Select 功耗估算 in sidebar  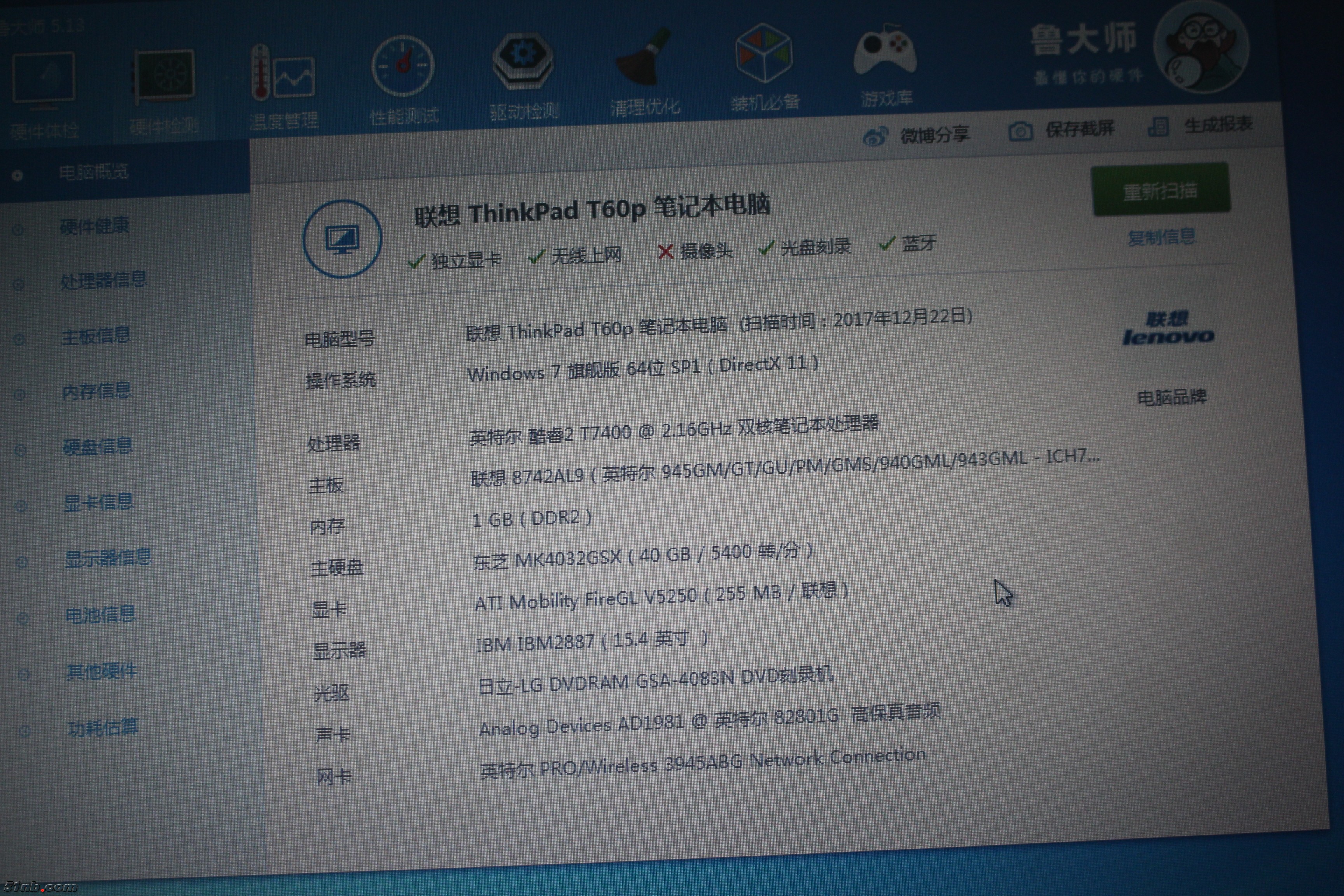pos(103,728)
